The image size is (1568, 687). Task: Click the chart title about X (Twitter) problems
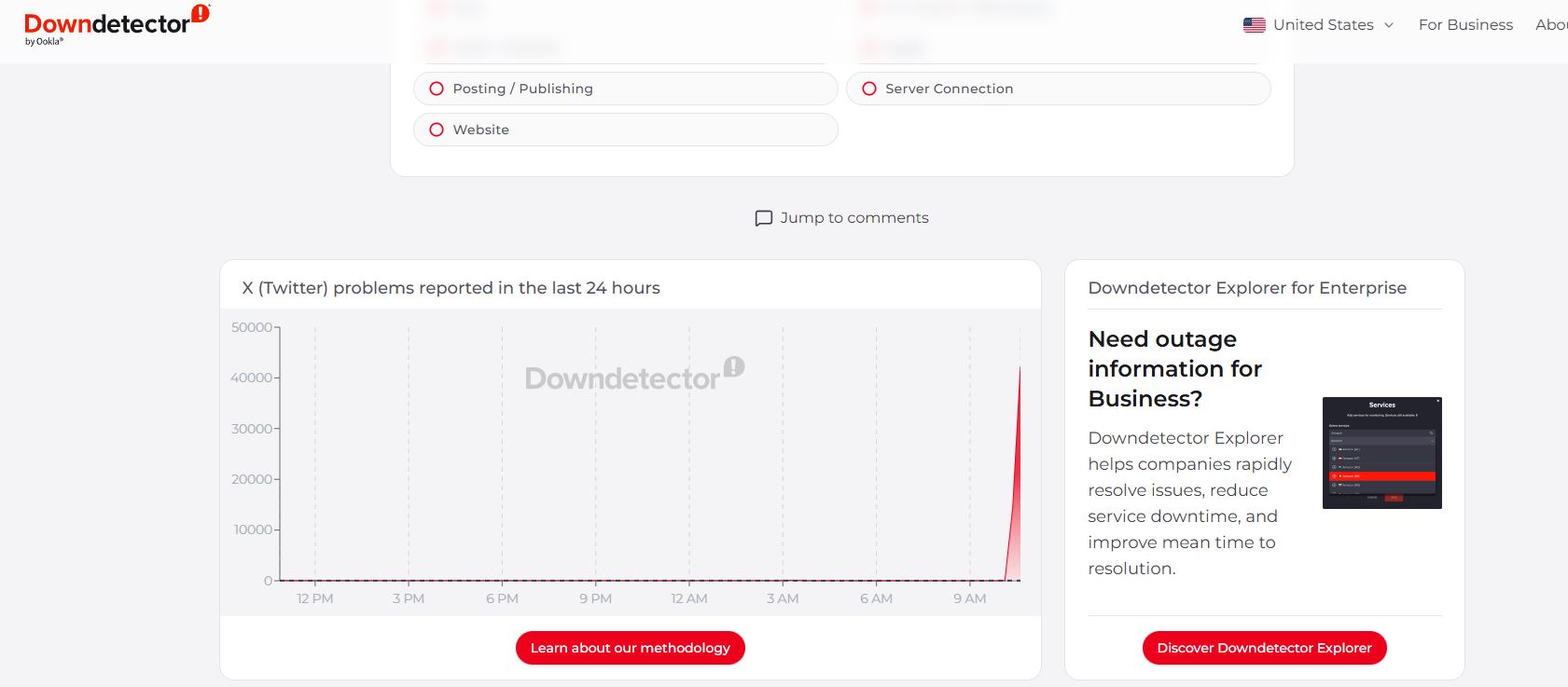[x=451, y=288]
